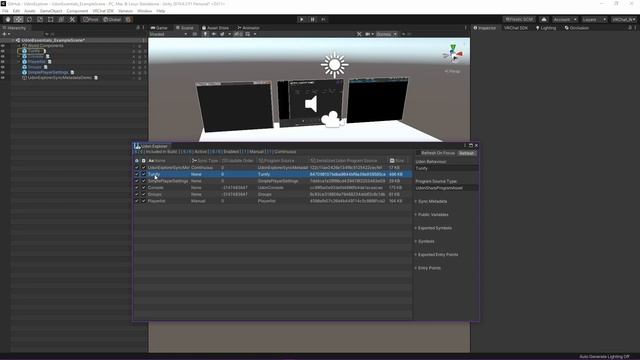Click the Refresh button in Udon Explorer
This screenshot has height=360, width=640.
[467, 153]
